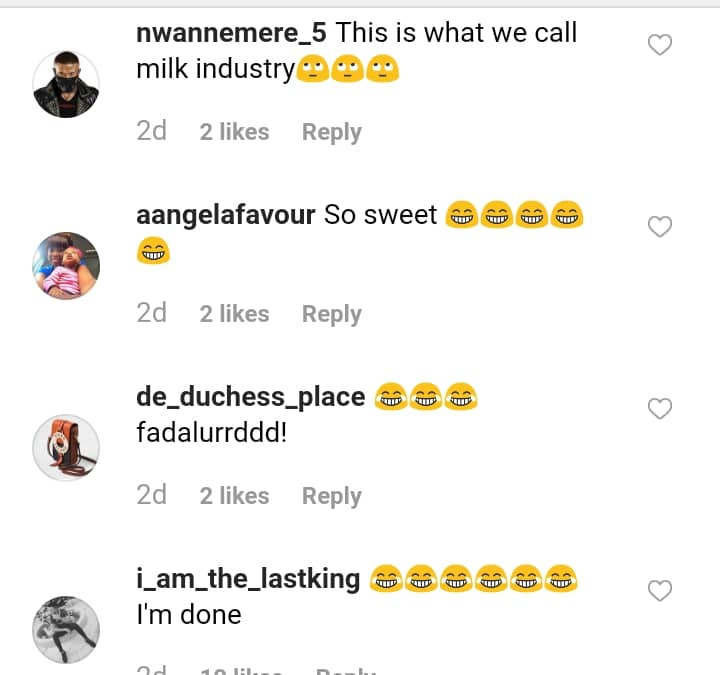The height and width of the screenshot is (675, 720).
Task: Like de_duchess_place's fadalurrddd comment
Action: tap(660, 409)
